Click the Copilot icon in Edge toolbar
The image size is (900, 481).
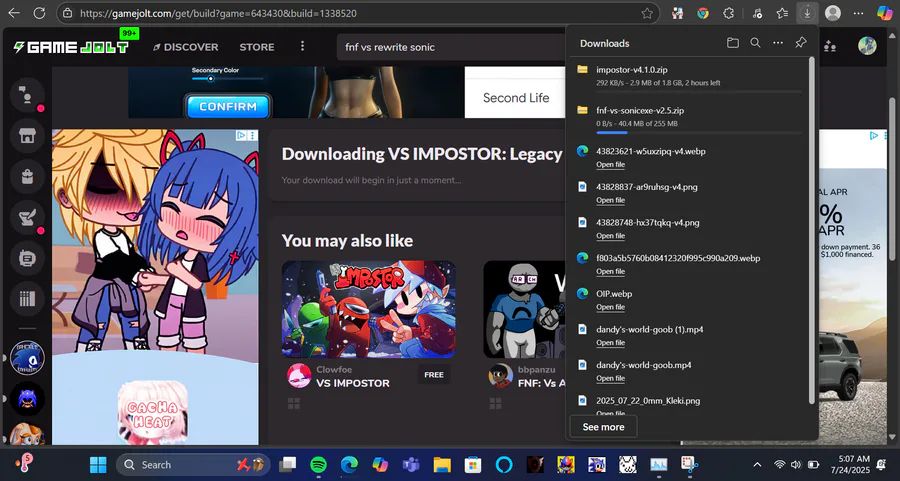[885, 13]
